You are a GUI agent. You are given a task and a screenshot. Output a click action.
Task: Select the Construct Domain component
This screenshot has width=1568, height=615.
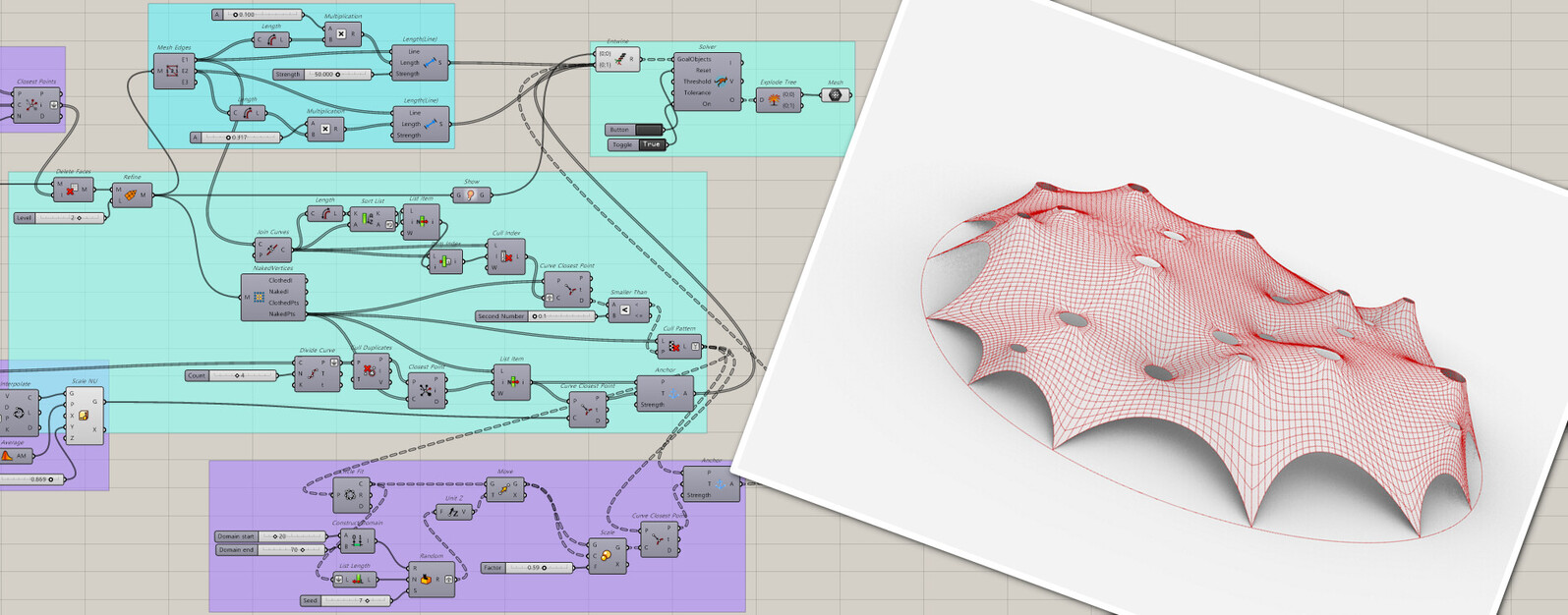(357, 540)
